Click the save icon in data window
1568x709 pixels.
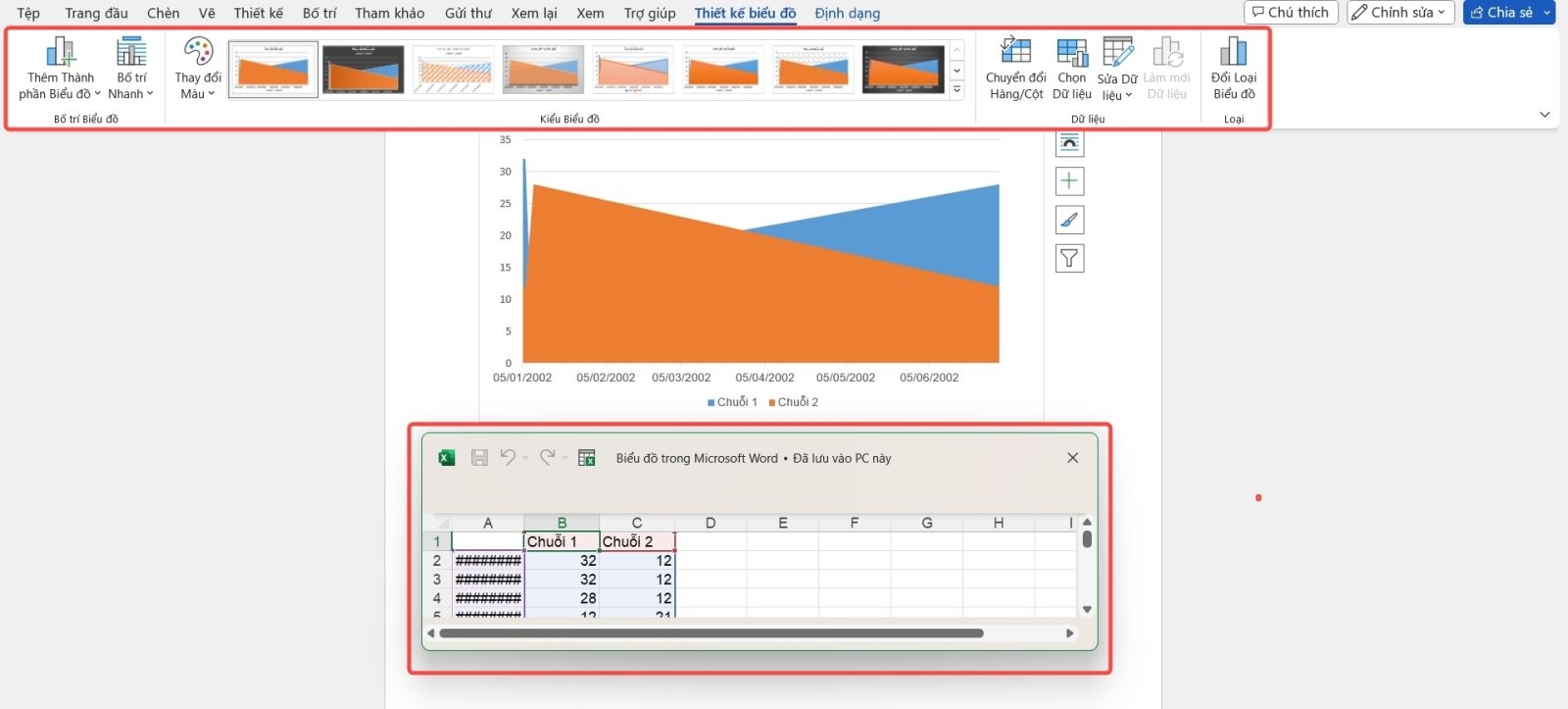(x=479, y=457)
